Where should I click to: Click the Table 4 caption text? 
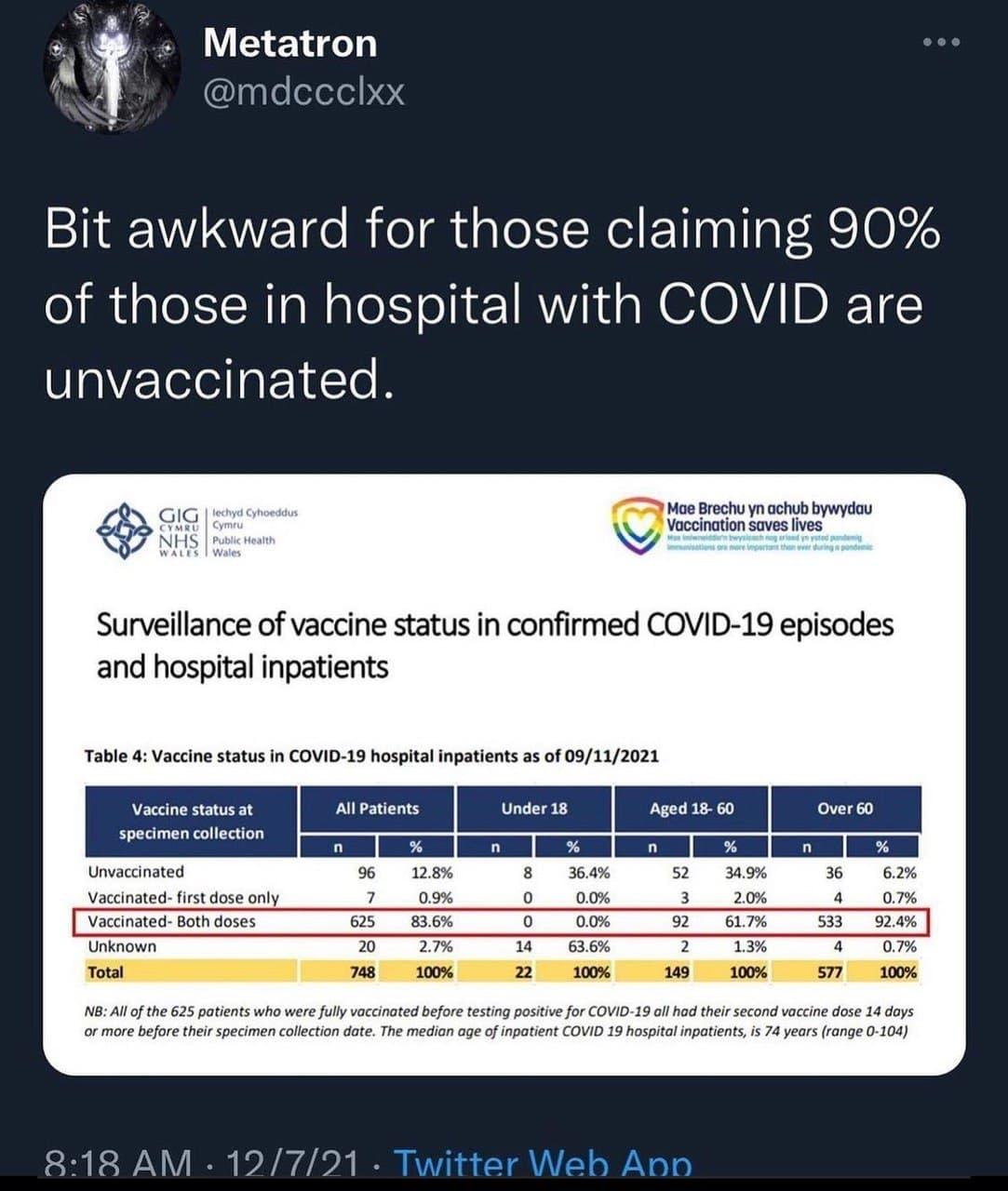coord(371,756)
